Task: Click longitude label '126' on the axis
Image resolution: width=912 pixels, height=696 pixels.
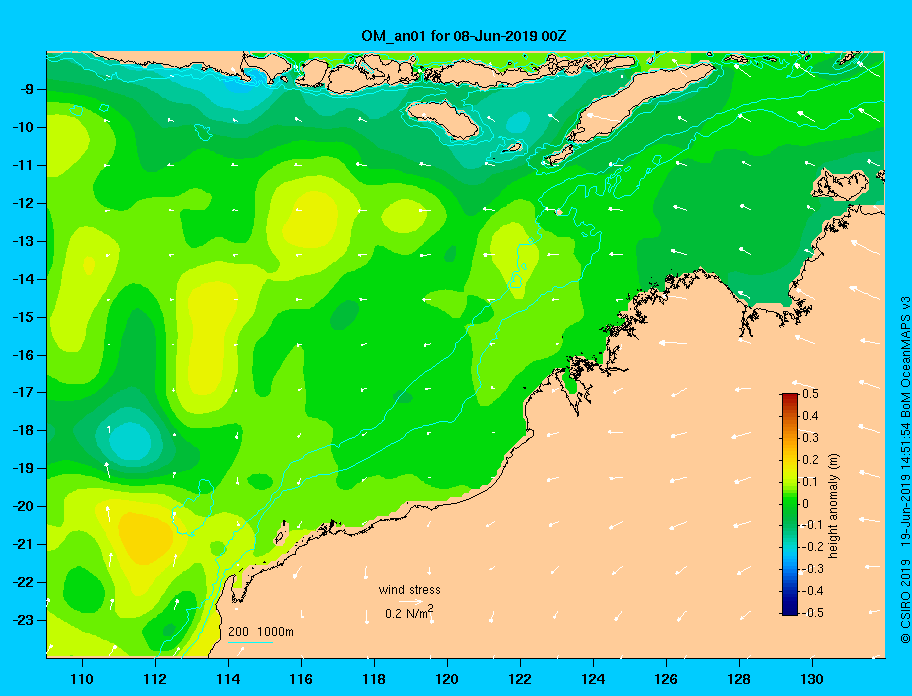Action: point(665,679)
